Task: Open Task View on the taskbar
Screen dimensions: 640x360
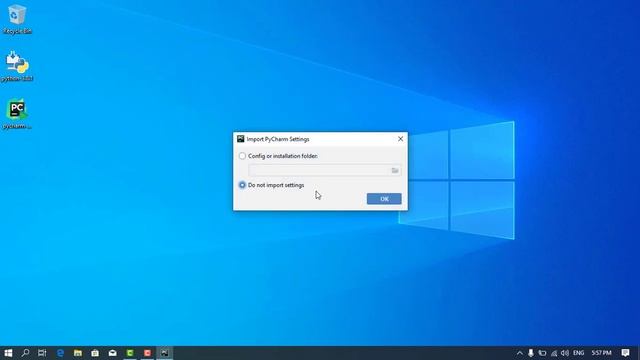Action: point(42,353)
